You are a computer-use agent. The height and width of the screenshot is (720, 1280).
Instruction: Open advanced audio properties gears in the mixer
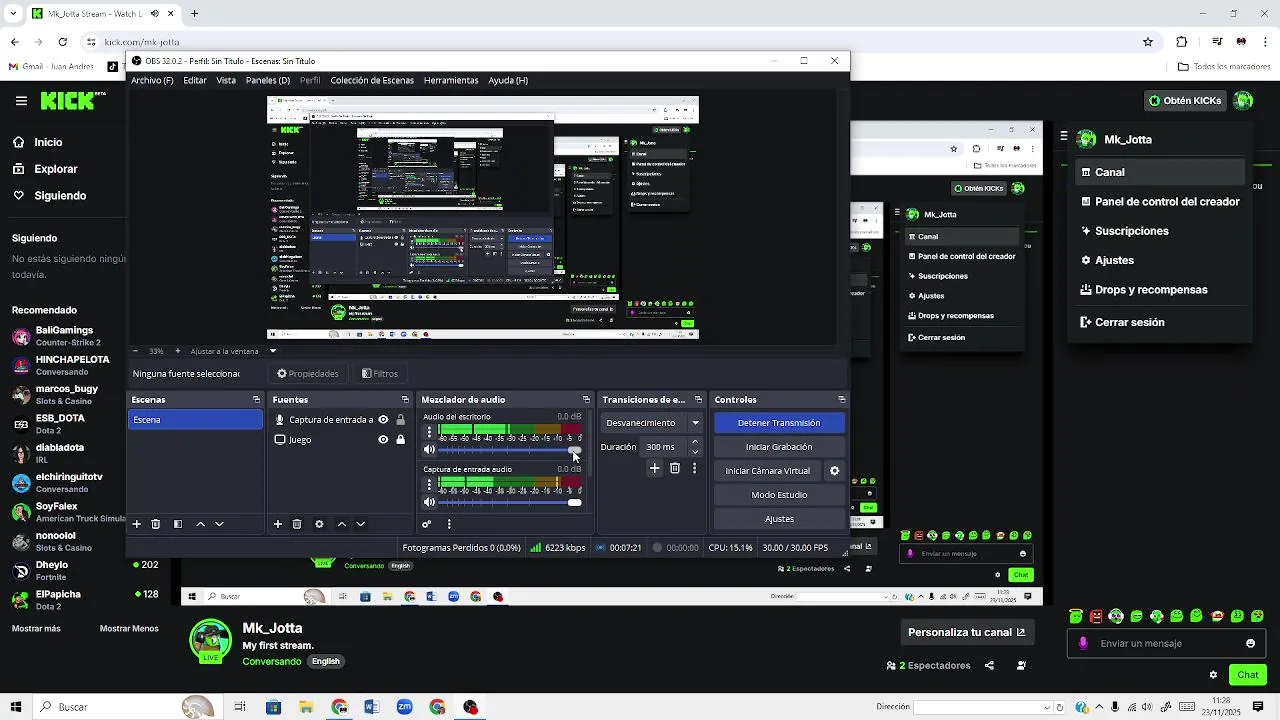click(427, 524)
